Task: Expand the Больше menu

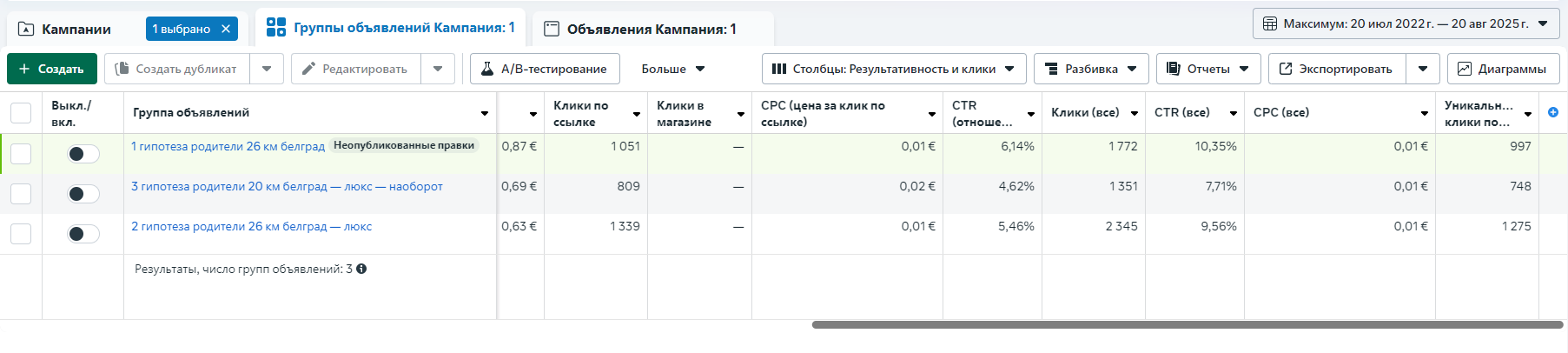Action: 673,69
